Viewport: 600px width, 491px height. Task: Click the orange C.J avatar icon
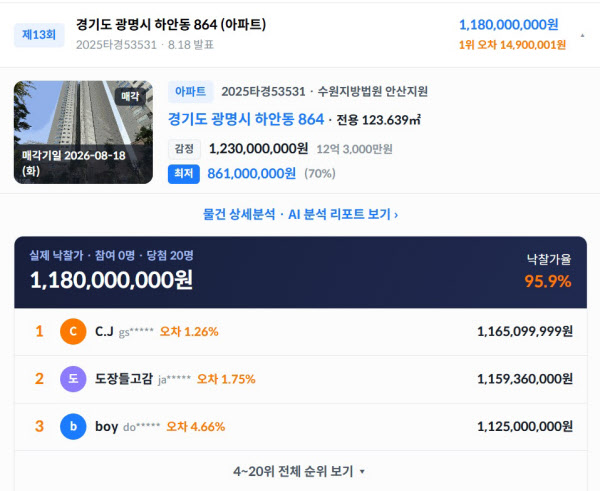[73, 331]
